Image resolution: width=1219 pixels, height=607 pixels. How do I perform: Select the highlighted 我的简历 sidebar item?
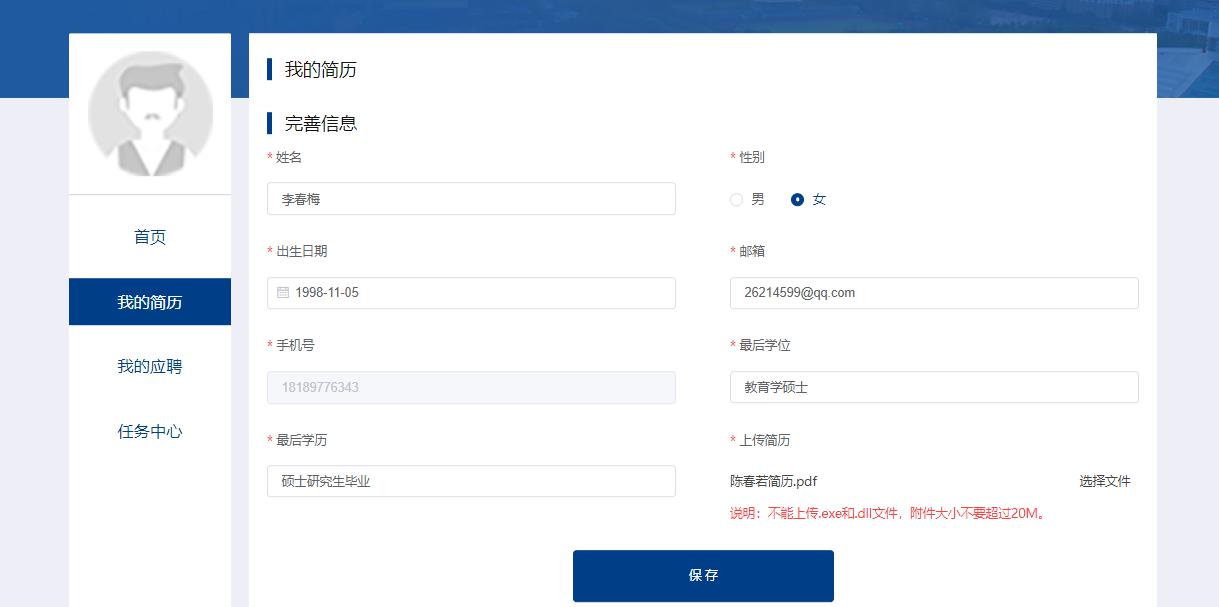click(149, 301)
